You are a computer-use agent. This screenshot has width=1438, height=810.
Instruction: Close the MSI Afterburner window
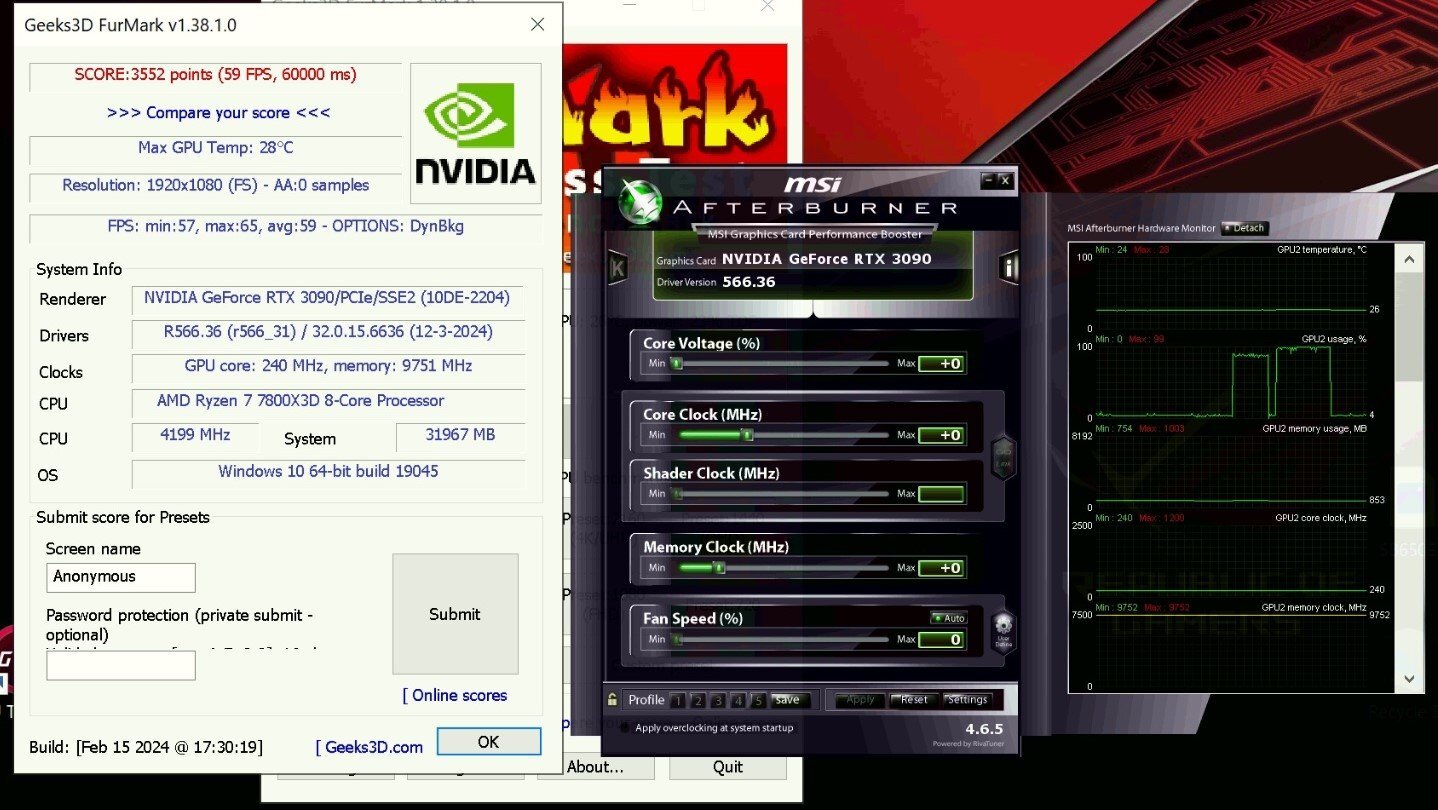1005,180
